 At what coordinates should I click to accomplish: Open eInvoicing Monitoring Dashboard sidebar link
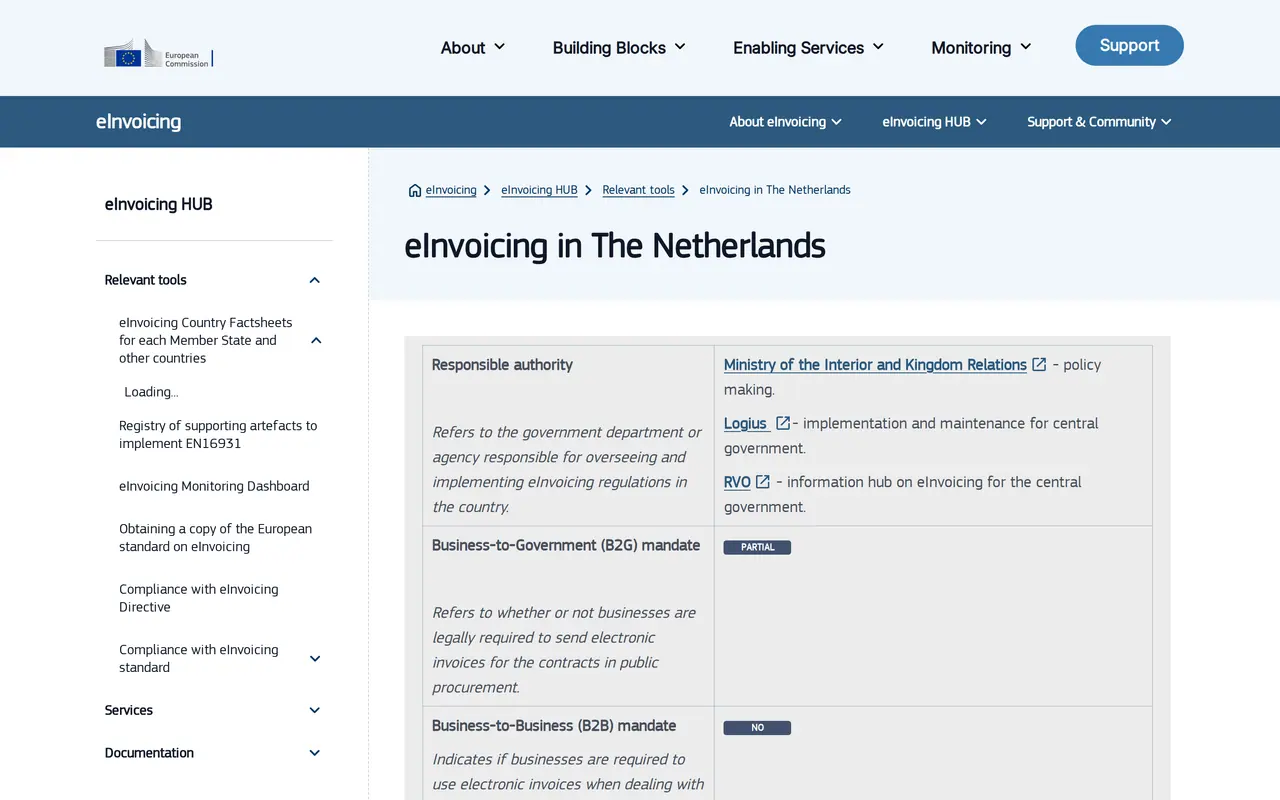pos(214,486)
